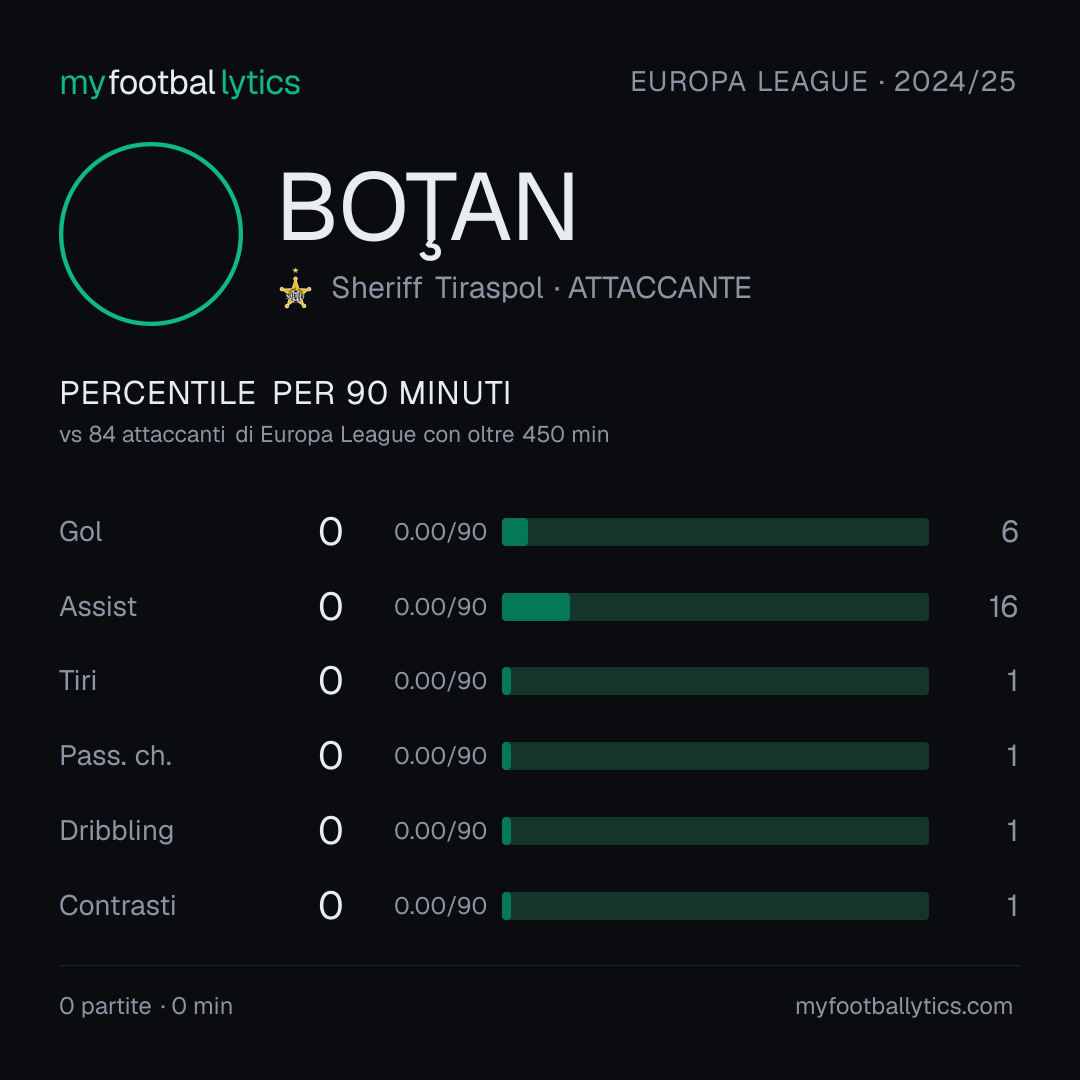Click the Sheriff Tiraspol club crest icon
Image resolution: width=1080 pixels, height=1080 pixels.
[x=295, y=289]
